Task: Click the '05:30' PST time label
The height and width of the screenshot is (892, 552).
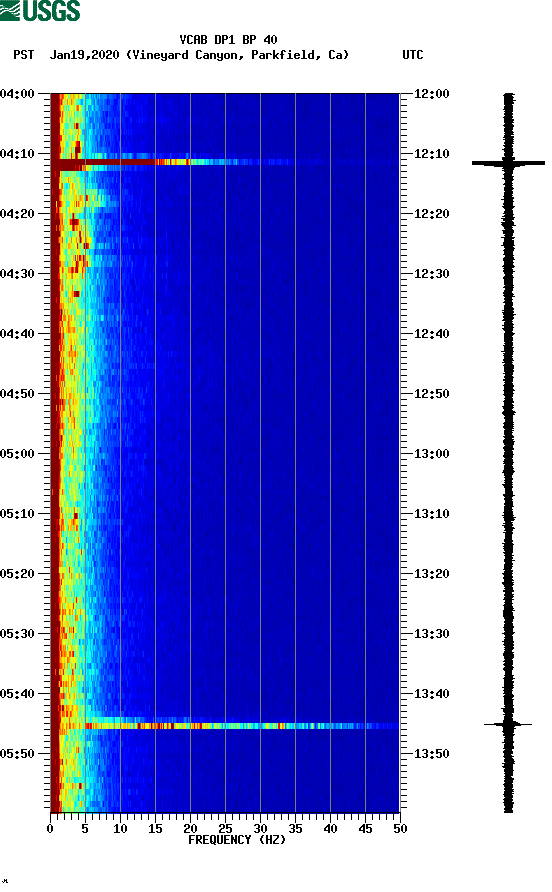Action: tap(17, 634)
